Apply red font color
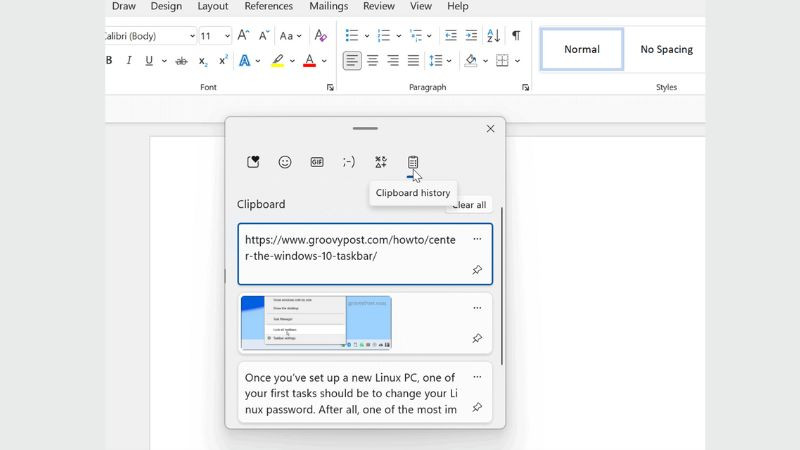The width and height of the screenshot is (800, 450). pyautogui.click(x=309, y=60)
